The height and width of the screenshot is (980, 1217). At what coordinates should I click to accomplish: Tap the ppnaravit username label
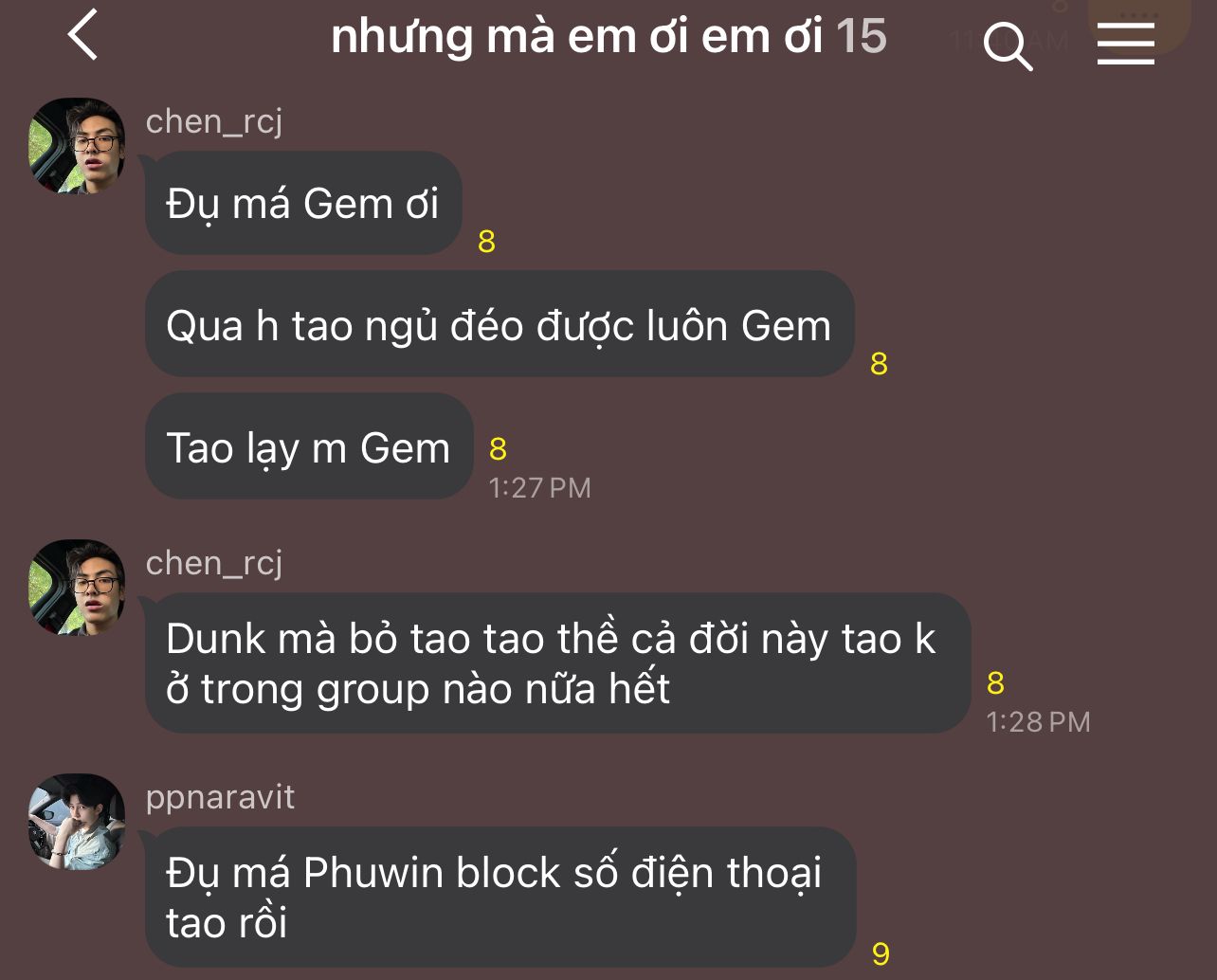click(x=220, y=797)
